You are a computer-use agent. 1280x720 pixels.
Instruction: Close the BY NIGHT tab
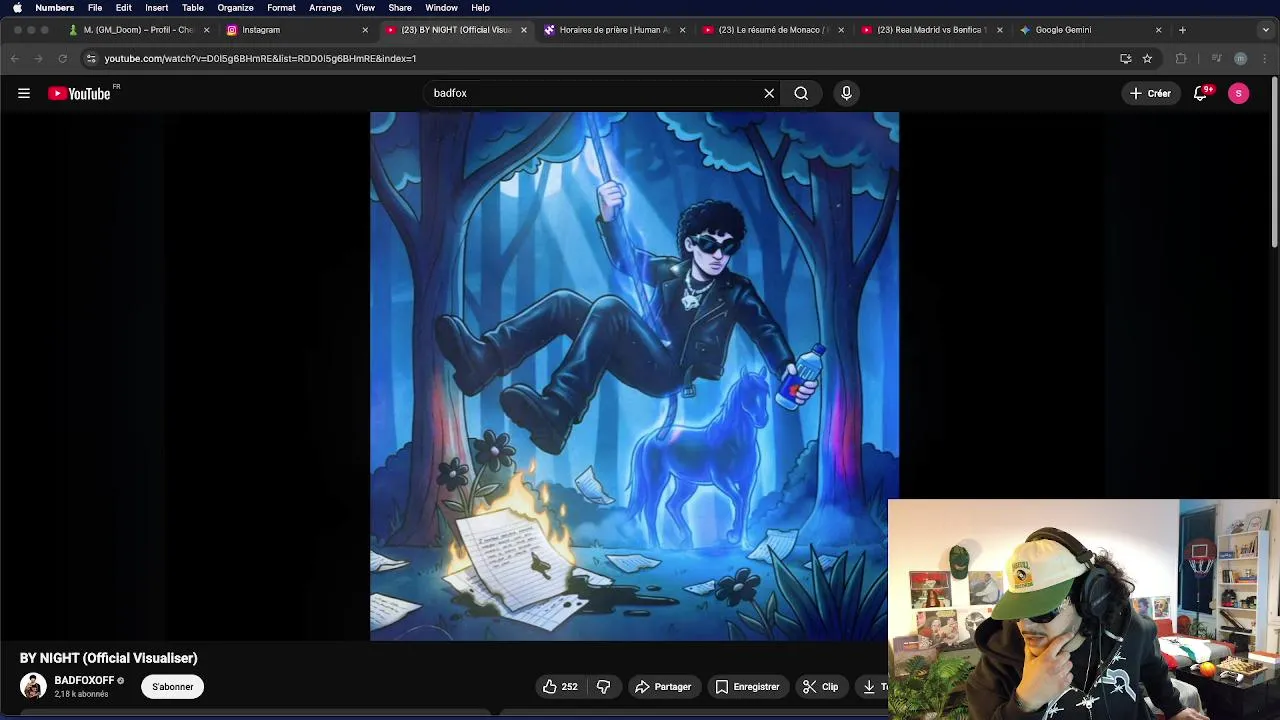(523, 30)
